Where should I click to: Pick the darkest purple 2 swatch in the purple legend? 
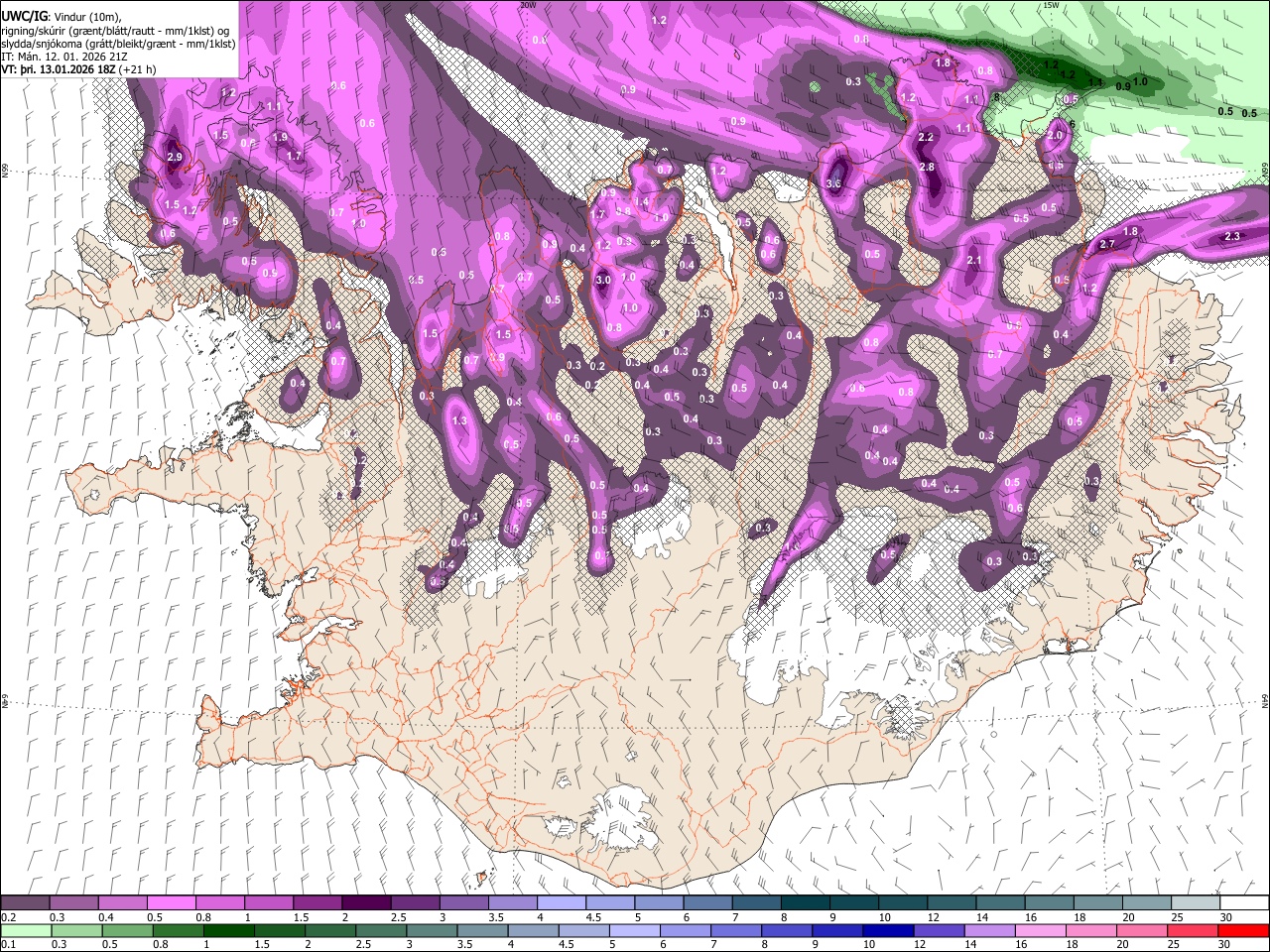[x=365, y=903]
